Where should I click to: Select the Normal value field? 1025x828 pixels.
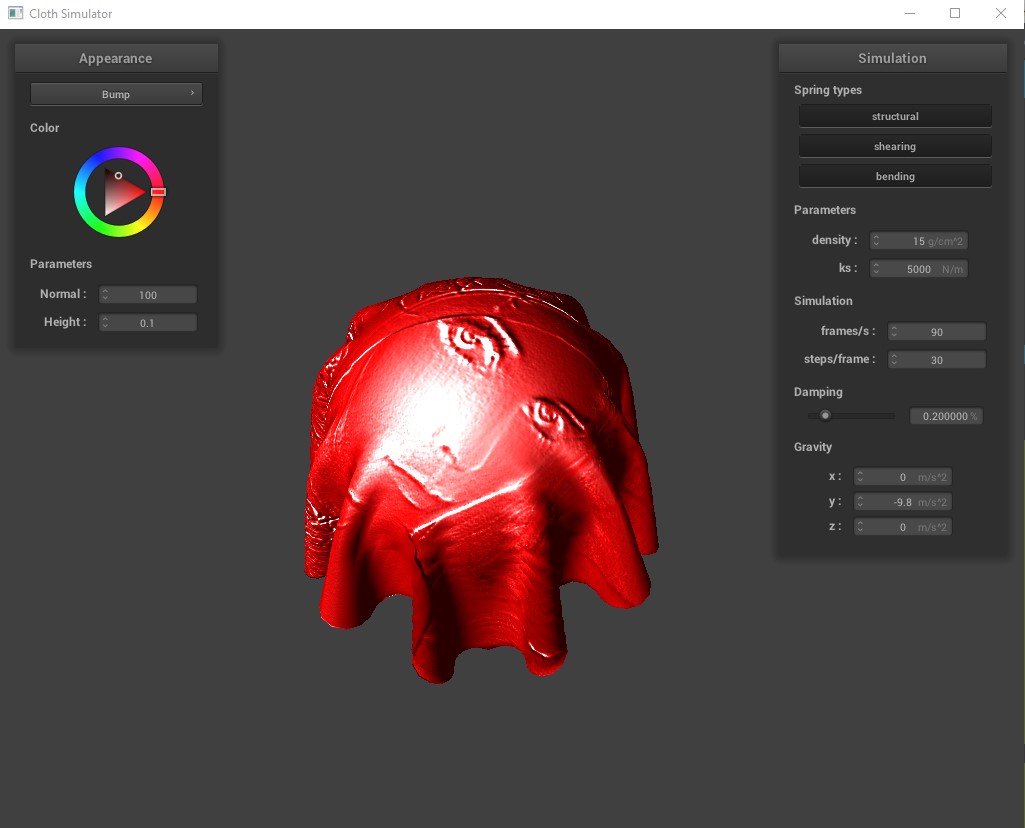point(148,295)
